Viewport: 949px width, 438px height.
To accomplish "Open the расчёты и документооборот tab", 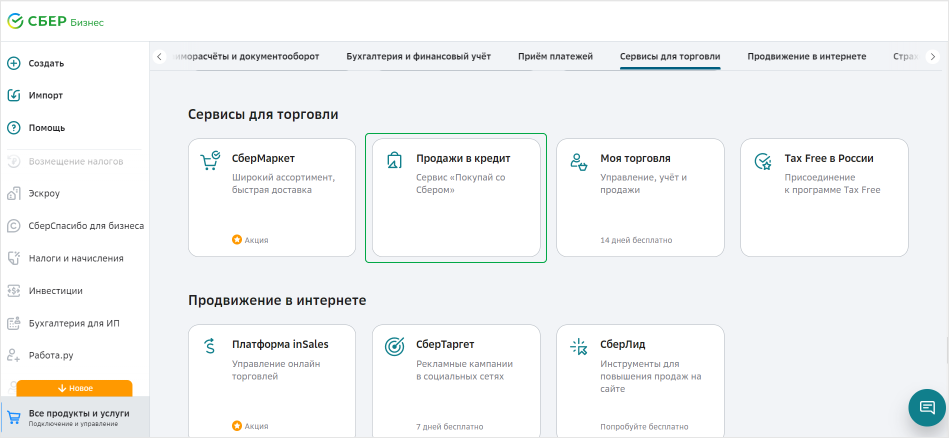I will [x=246, y=56].
